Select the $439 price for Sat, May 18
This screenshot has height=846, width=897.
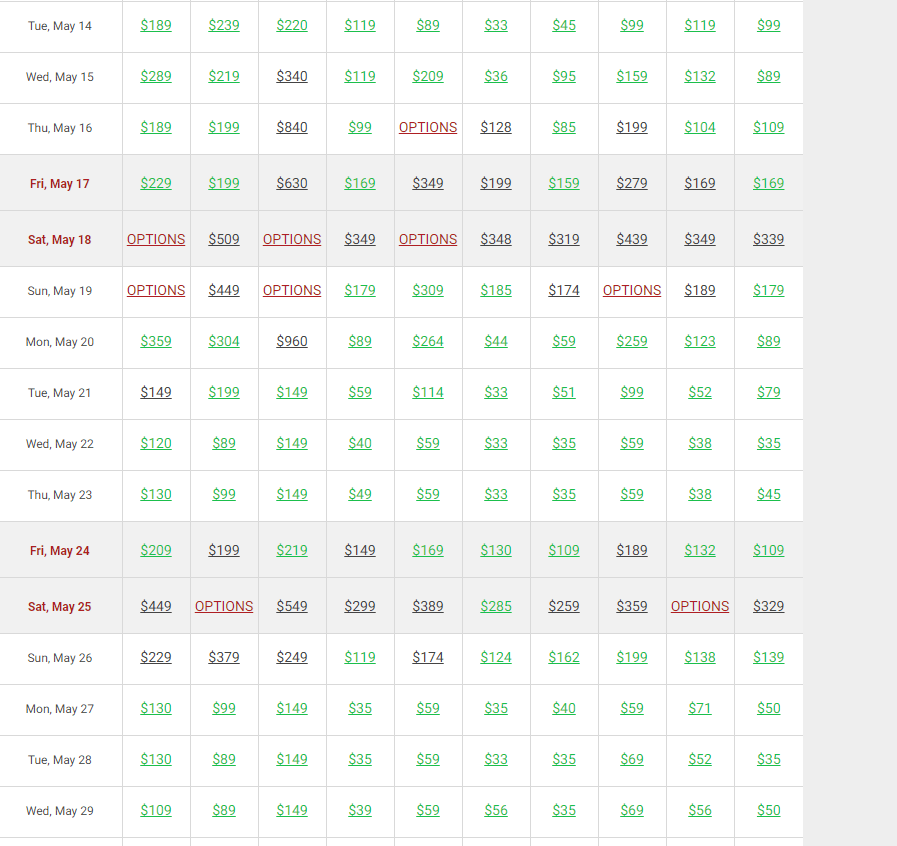point(632,239)
